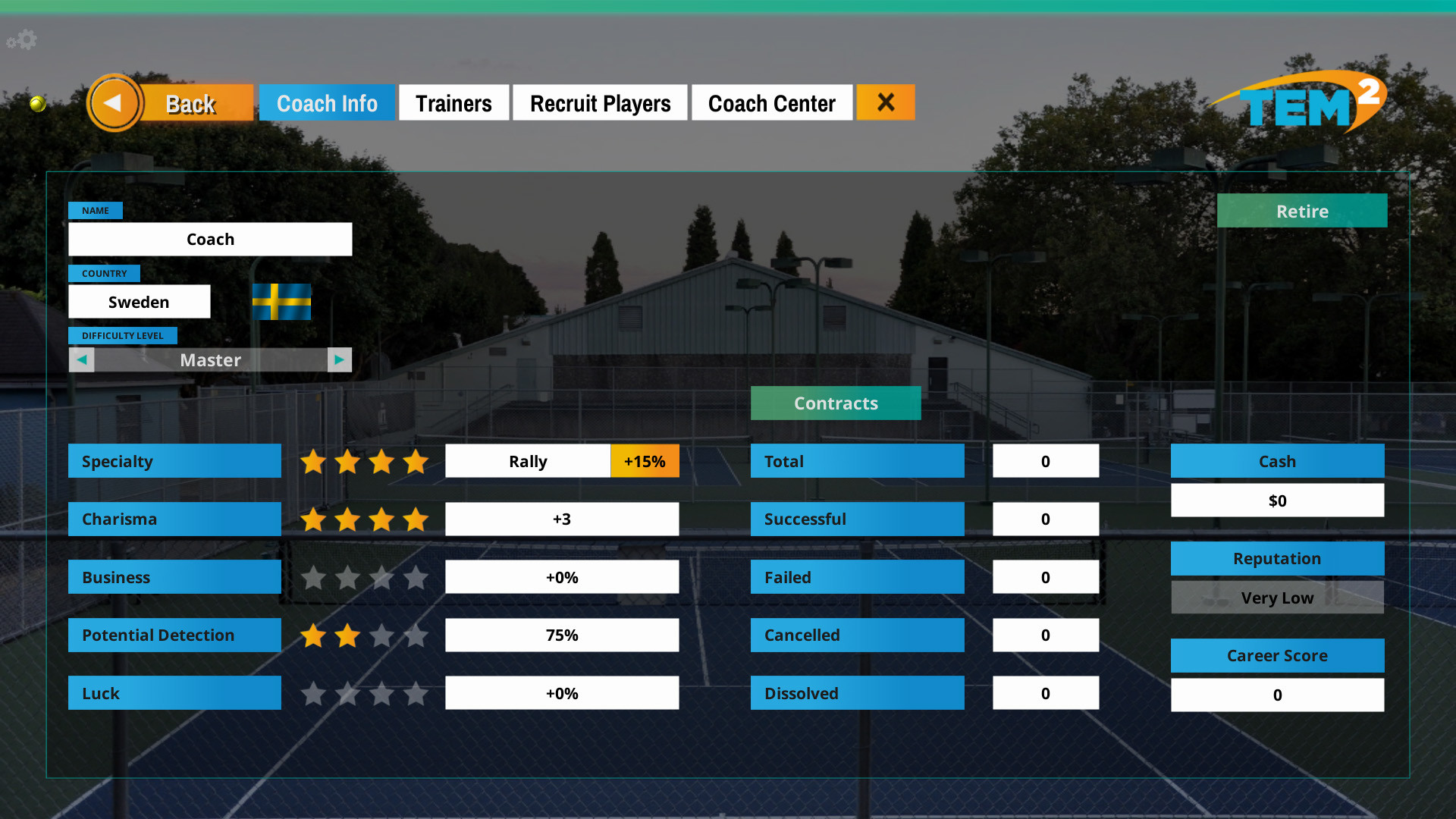Click the Total contracts value field
Image resolution: width=1456 pixels, height=819 pixels.
[1046, 461]
